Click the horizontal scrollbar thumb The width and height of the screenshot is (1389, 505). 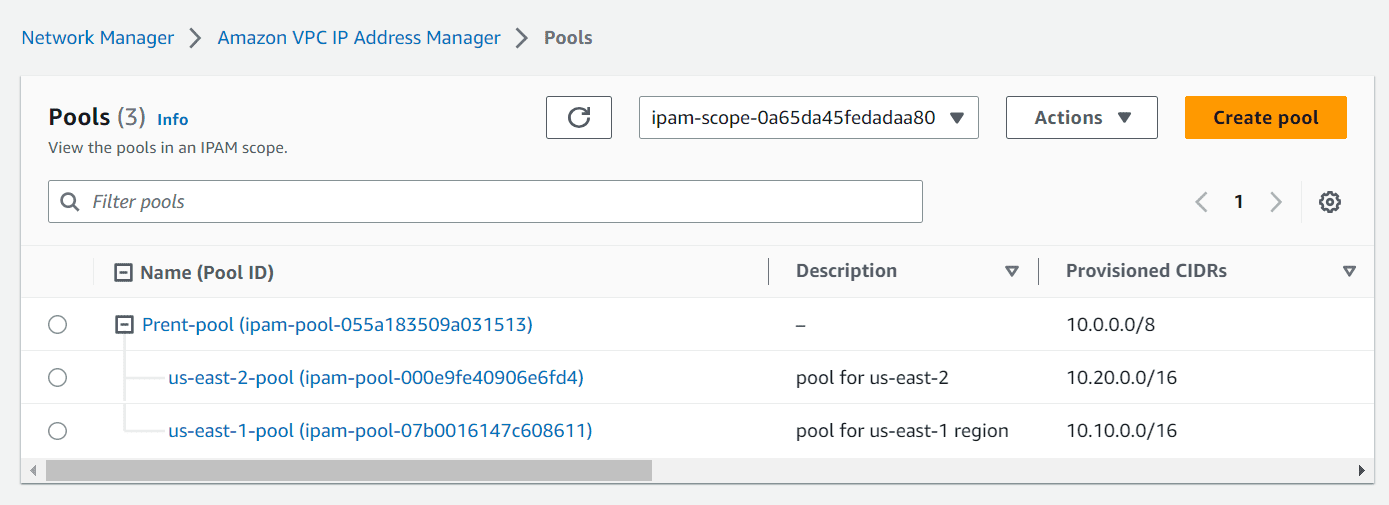pyautogui.click(x=349, y=470)
